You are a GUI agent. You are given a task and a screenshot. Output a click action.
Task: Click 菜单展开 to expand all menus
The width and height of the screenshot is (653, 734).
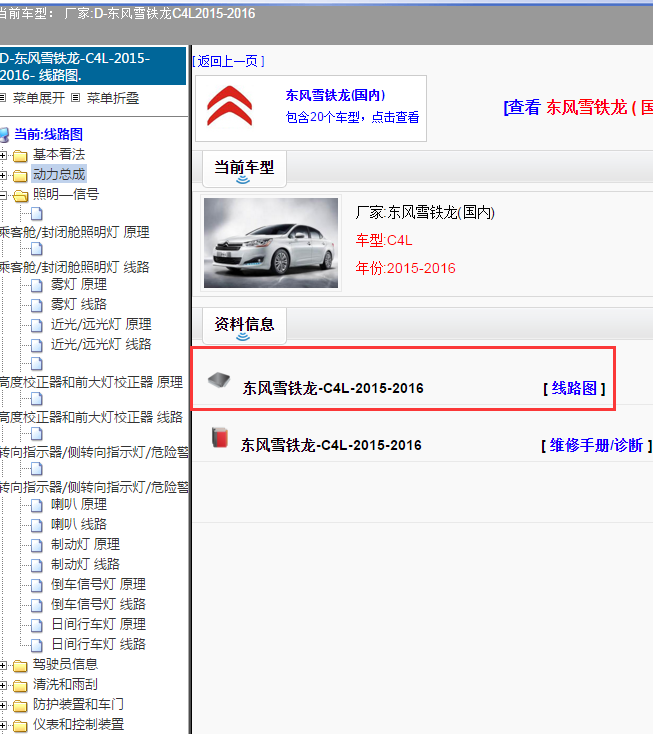pyautogui.click(x=38, y=98)
